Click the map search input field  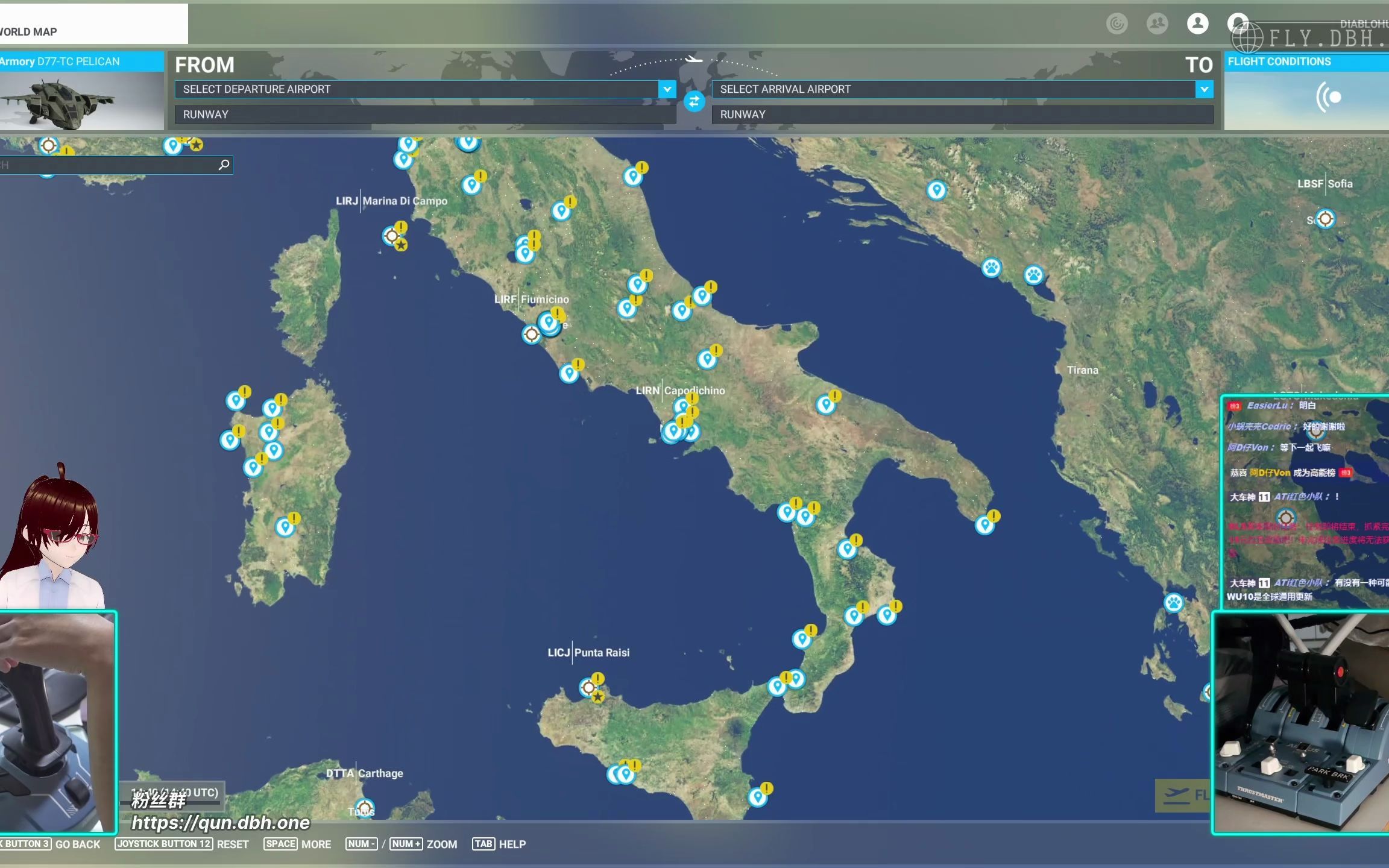(x=109, y=165)
